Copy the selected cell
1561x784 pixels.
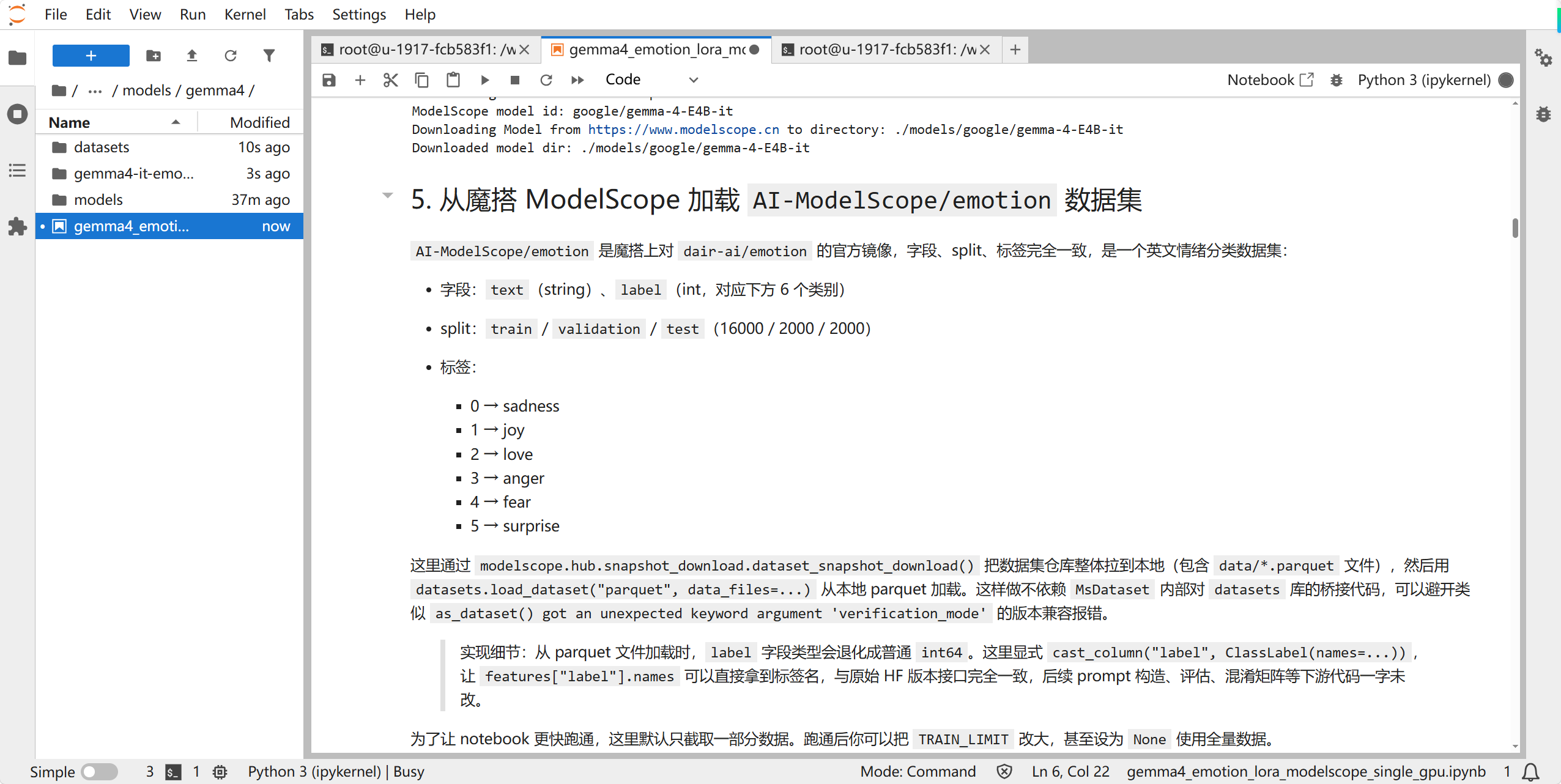[421, 80]
